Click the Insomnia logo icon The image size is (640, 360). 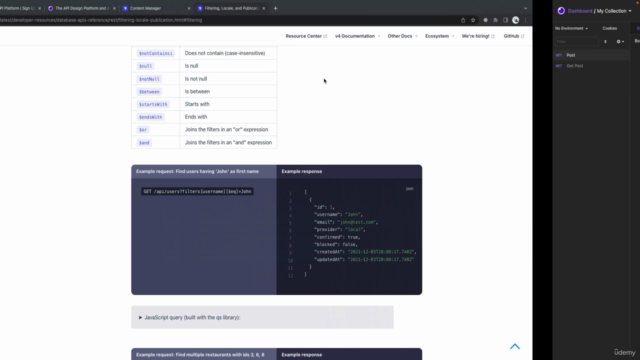pos(561,11)
